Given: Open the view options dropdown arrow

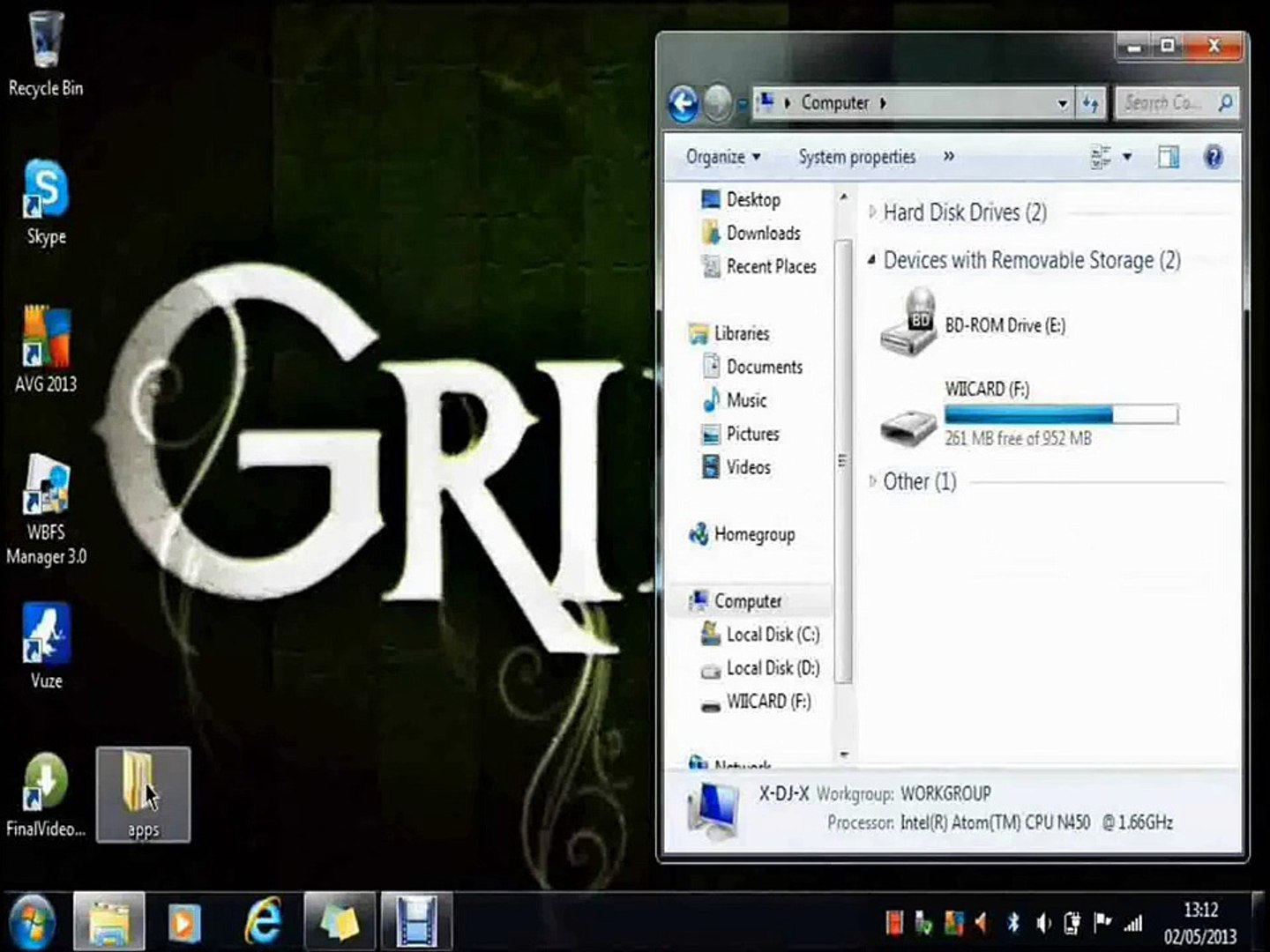Looking at the screenshot, I should click(1126, 157).
